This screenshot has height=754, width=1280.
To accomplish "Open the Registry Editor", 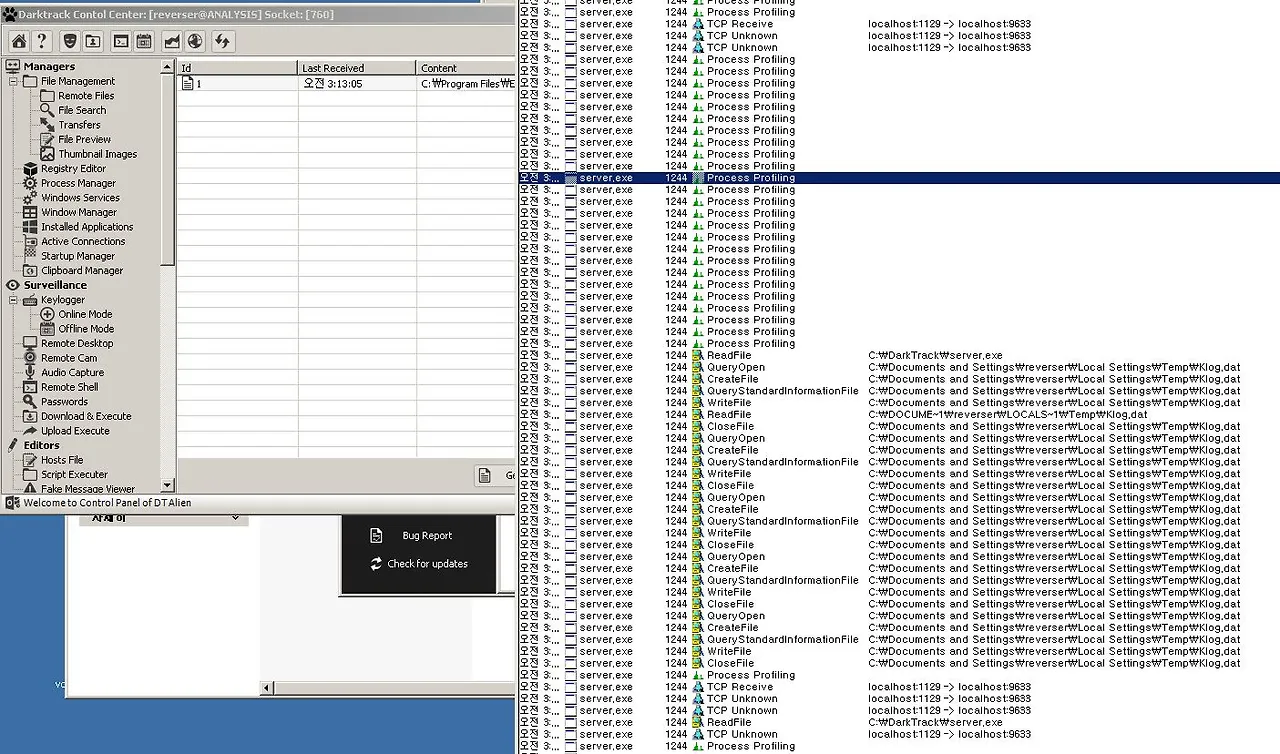I will (x=73, y=169).
